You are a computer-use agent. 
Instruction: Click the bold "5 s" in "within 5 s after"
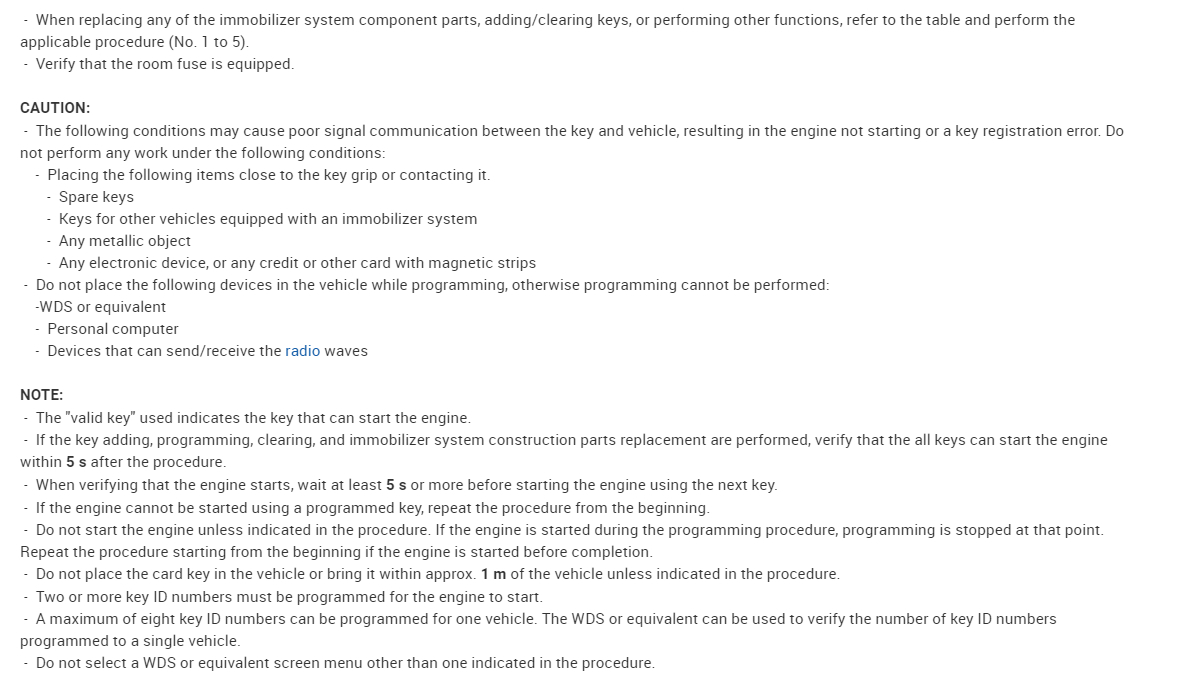pyautogui.click(x=76, y=462)
